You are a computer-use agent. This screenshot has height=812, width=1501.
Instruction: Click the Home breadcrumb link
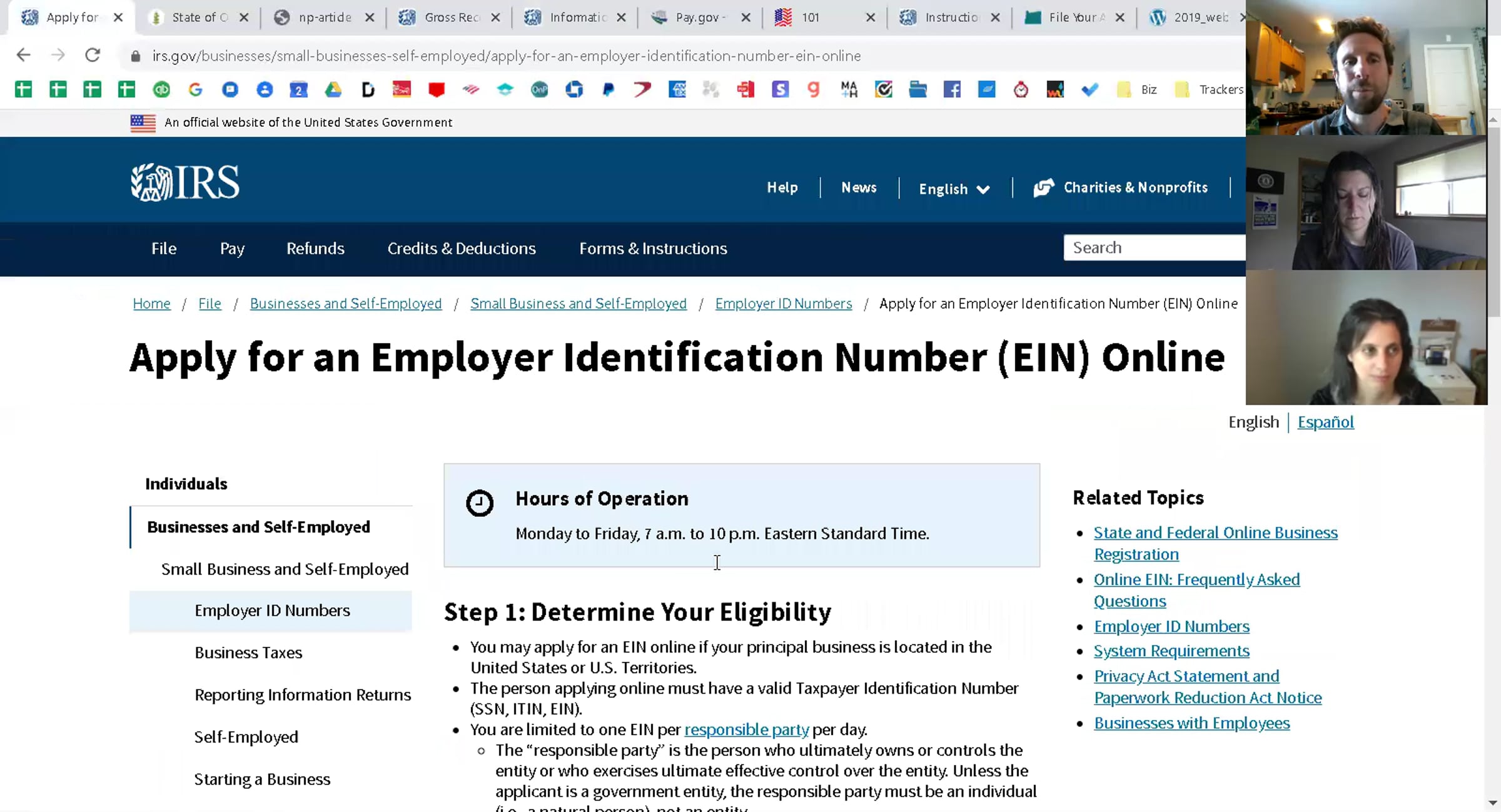coord(151,304)
